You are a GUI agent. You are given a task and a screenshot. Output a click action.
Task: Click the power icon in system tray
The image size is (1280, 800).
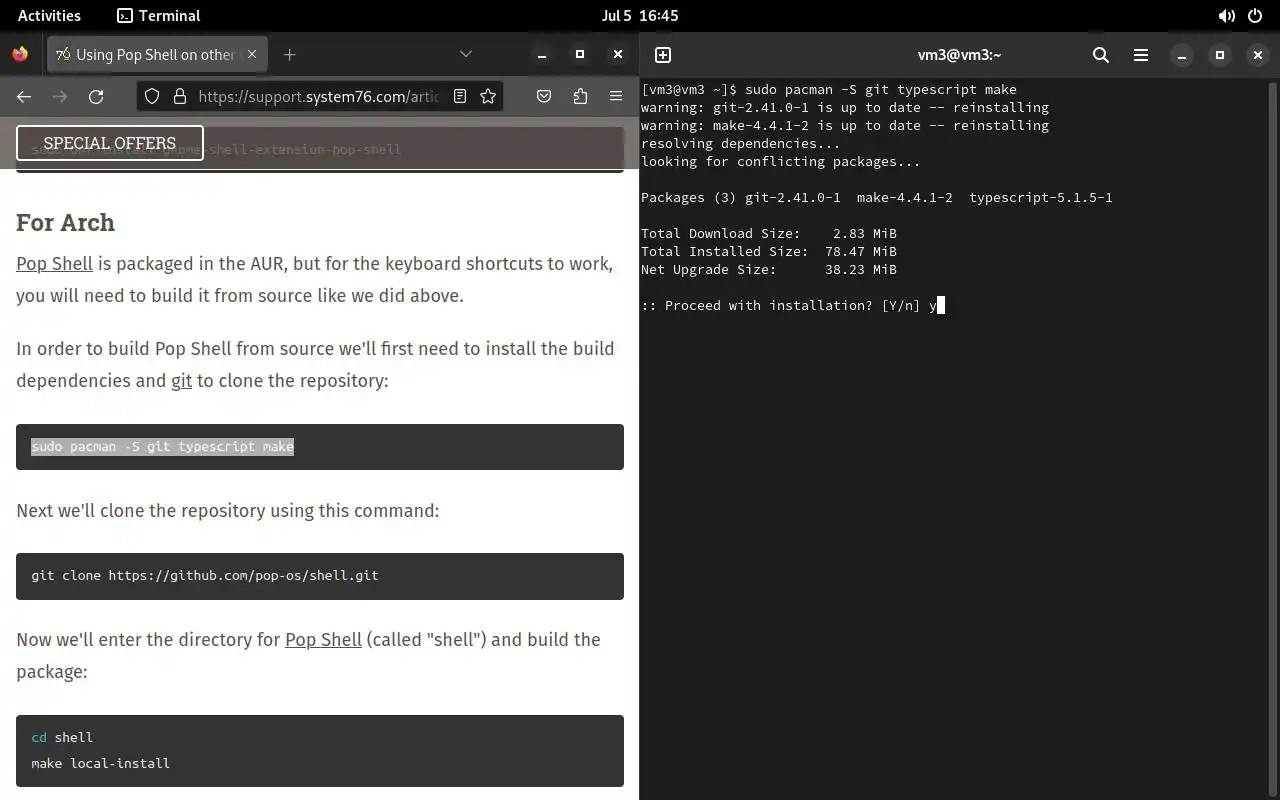click(x=1256, y=16)
